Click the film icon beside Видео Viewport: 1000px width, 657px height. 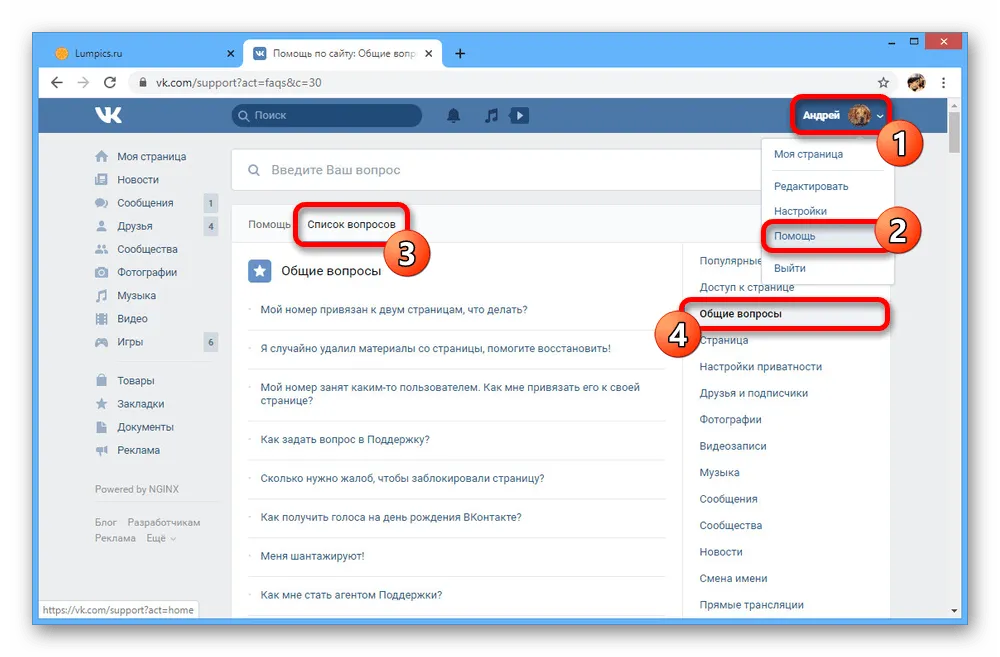point(101,319)
